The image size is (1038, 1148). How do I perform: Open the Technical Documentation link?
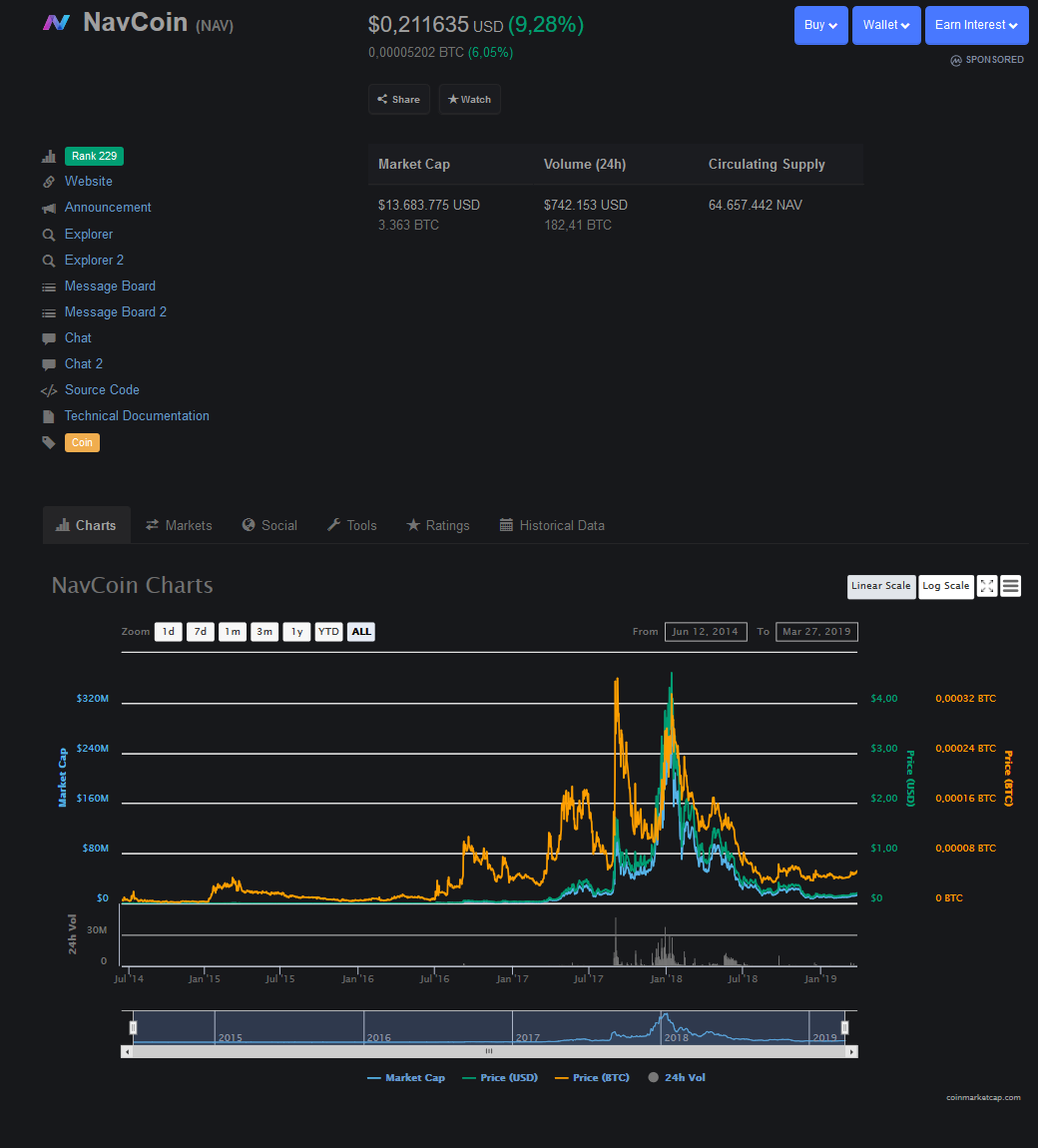coord(137,416)
